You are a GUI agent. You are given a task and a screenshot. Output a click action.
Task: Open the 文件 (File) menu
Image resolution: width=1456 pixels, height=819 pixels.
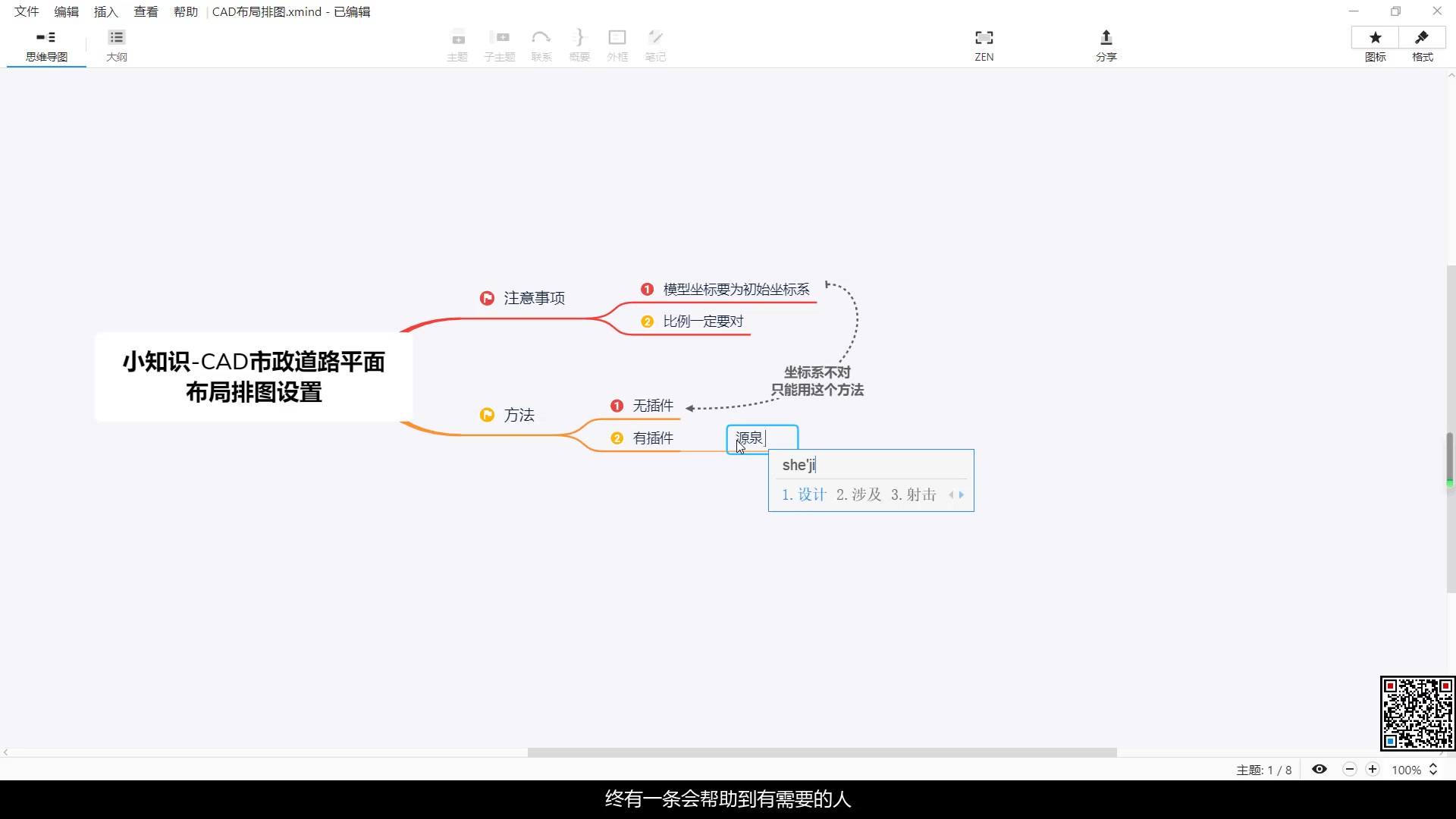point(27,11)
